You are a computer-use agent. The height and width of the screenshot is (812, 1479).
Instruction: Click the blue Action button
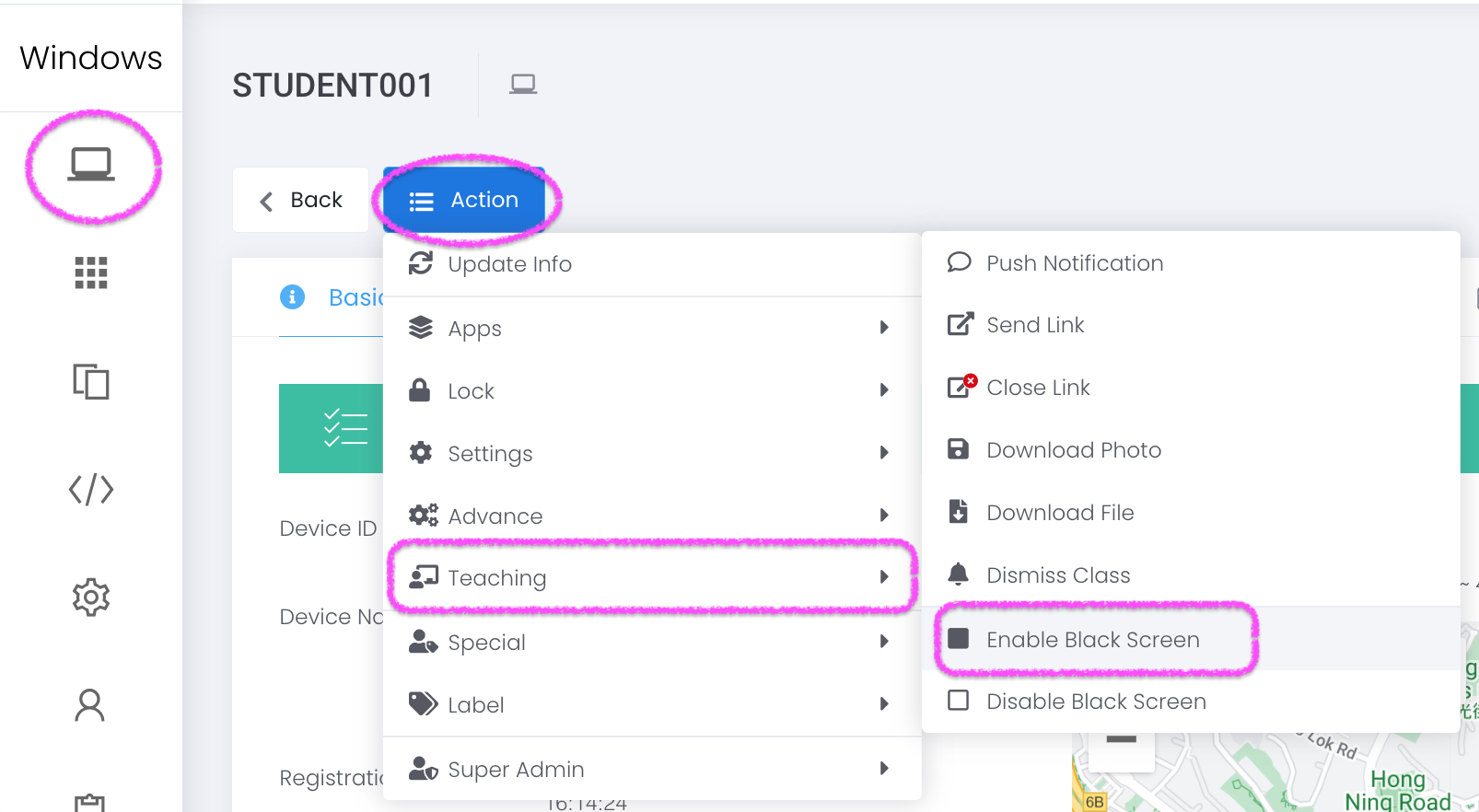point(464,200)
